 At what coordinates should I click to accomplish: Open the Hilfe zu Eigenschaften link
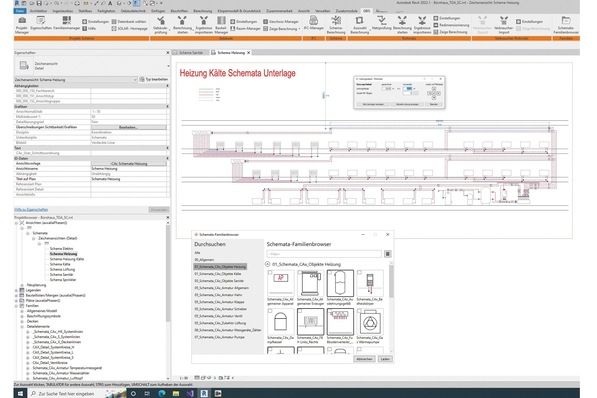(31, 210)
